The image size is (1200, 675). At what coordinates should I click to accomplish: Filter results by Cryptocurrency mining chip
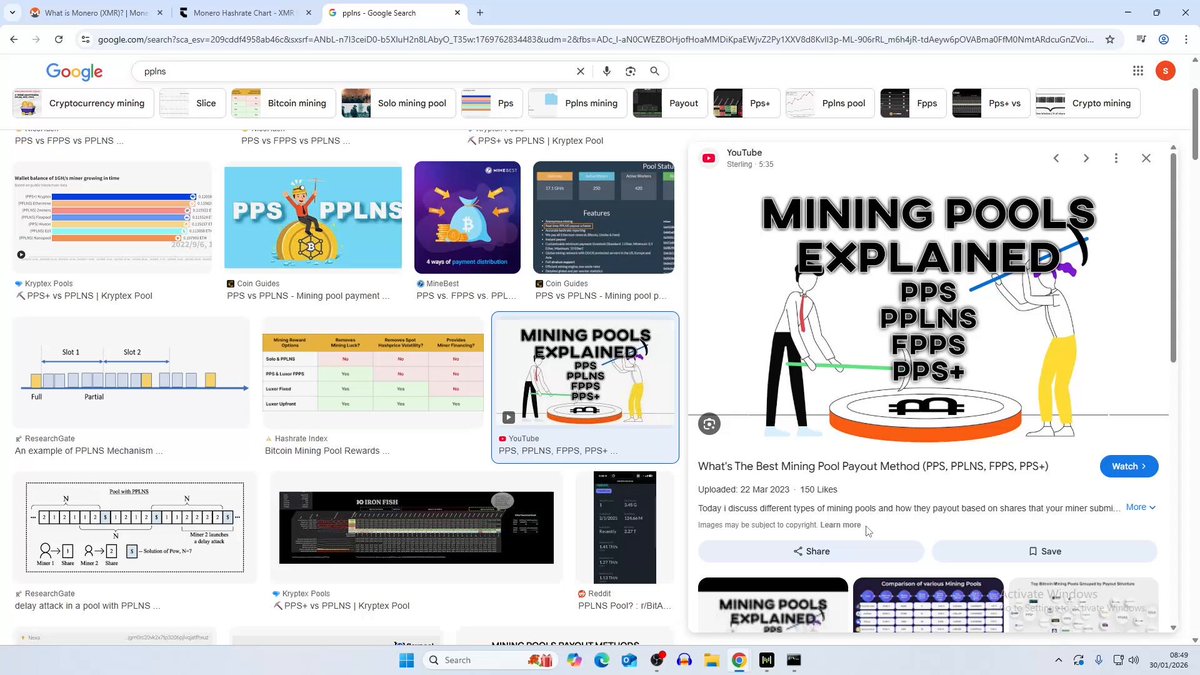81,103
